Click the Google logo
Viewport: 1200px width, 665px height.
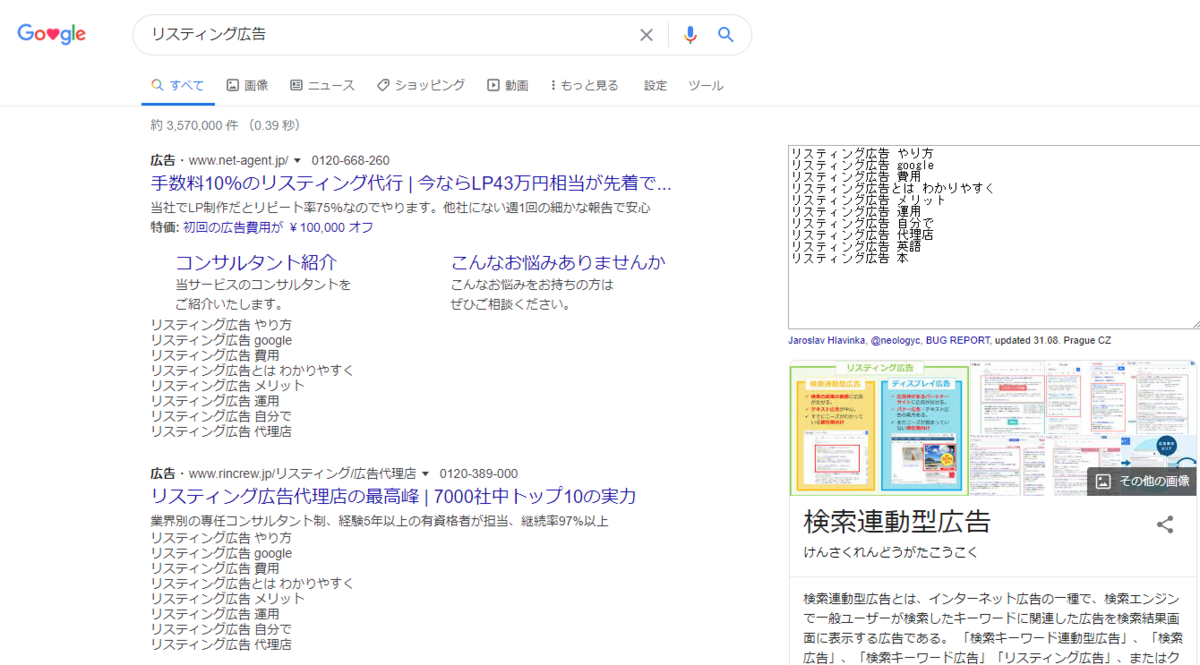pos(52,34)
